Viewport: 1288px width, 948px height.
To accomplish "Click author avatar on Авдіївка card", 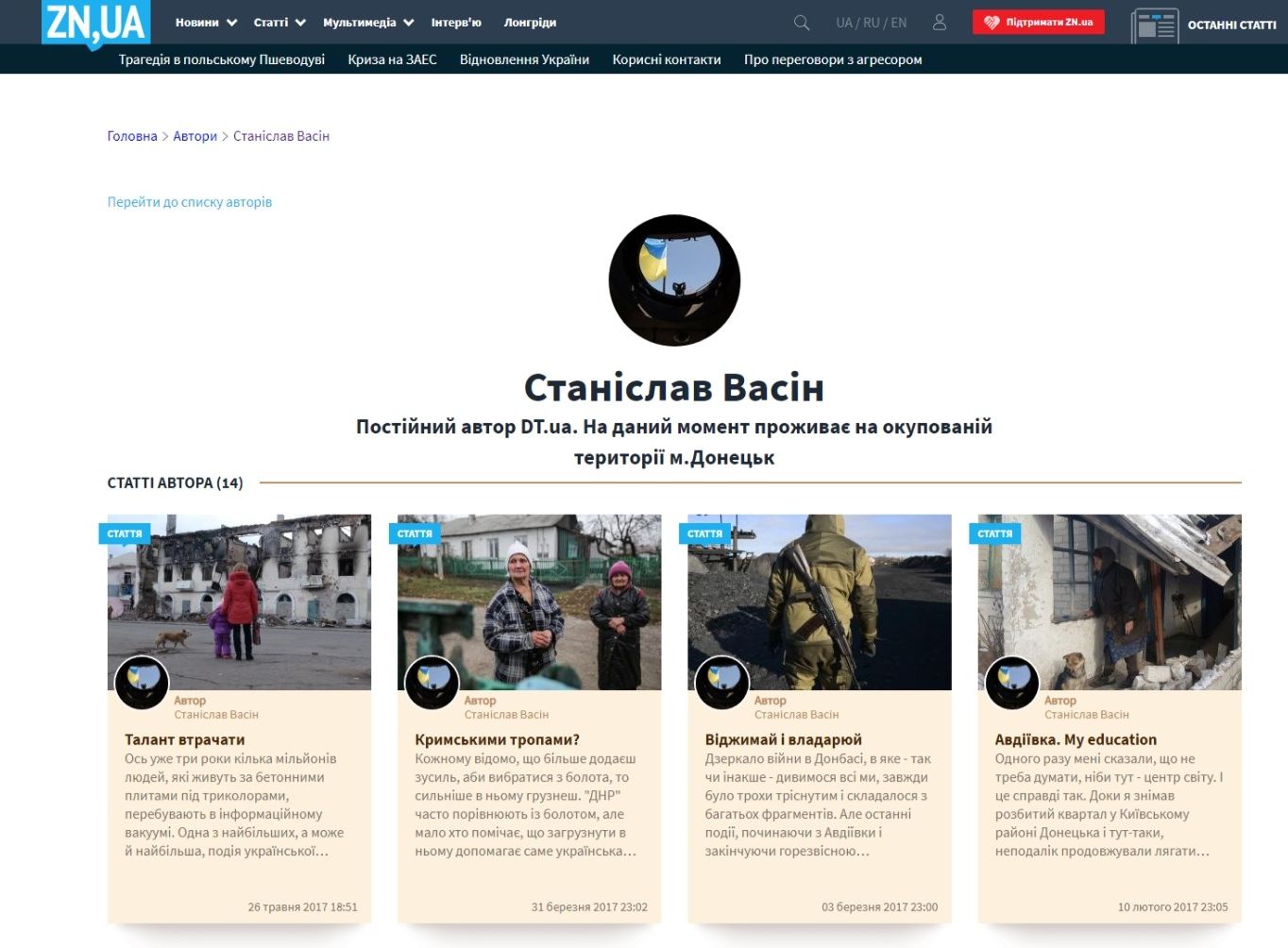I will point(1012,683).
